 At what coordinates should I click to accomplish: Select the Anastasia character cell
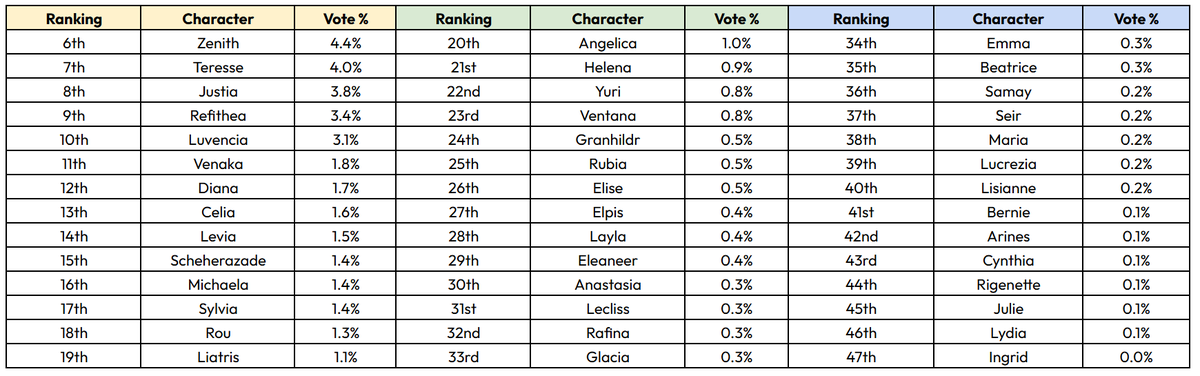point(607,285)
